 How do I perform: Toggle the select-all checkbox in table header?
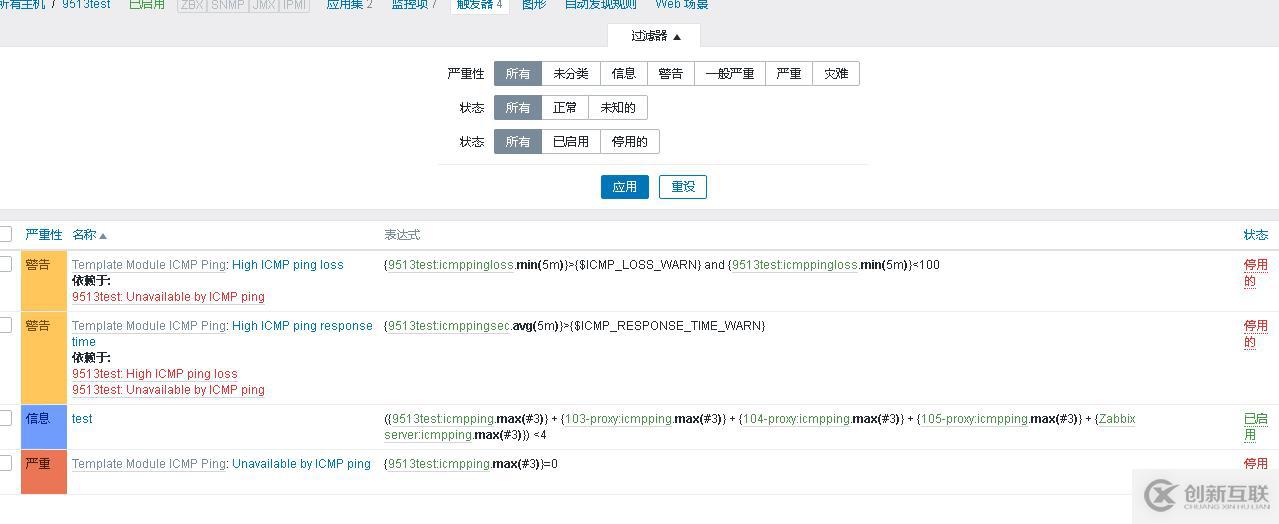[x=5, y=234]
